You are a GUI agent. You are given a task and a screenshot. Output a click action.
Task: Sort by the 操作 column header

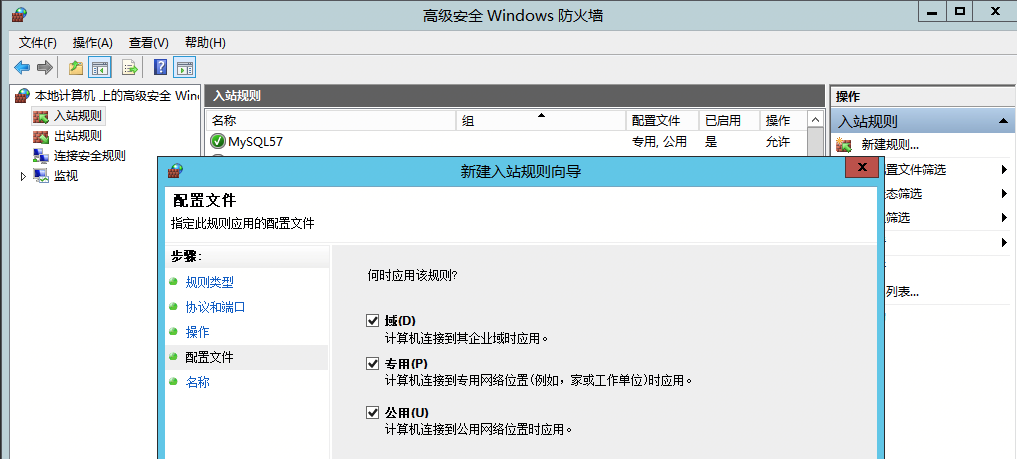tap(784, 121)
